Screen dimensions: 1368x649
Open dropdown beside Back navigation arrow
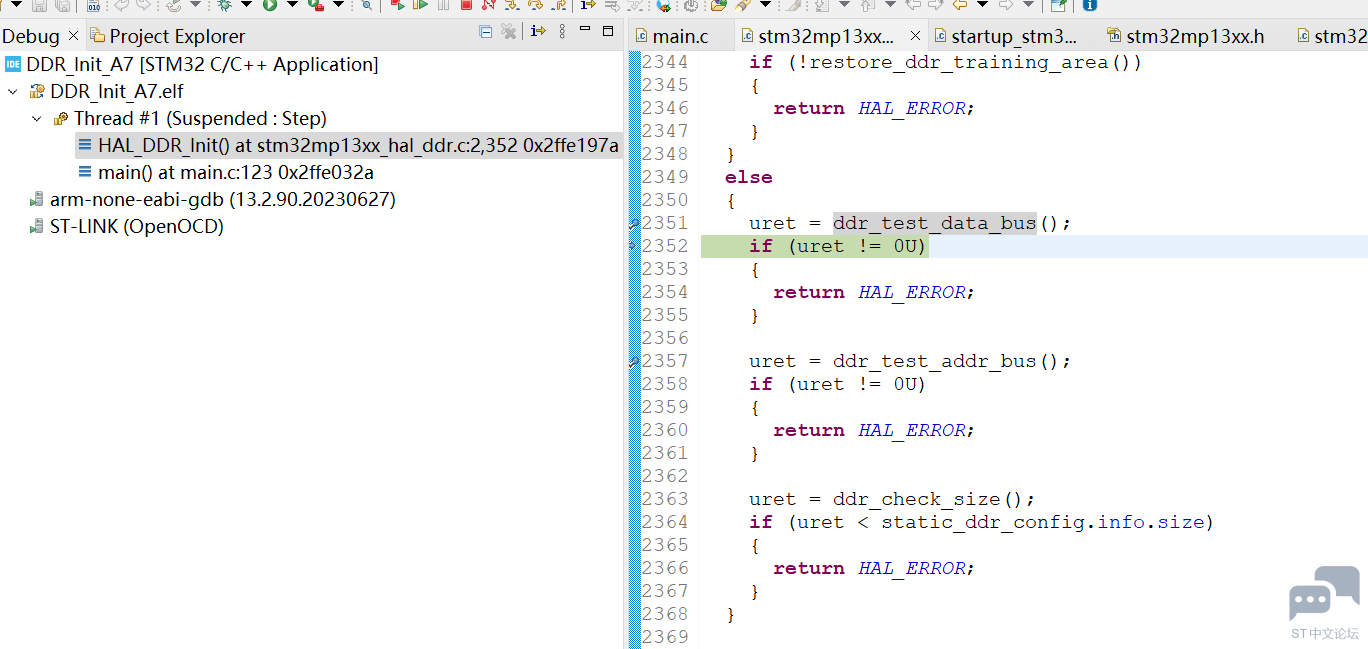tap(982, 5)
